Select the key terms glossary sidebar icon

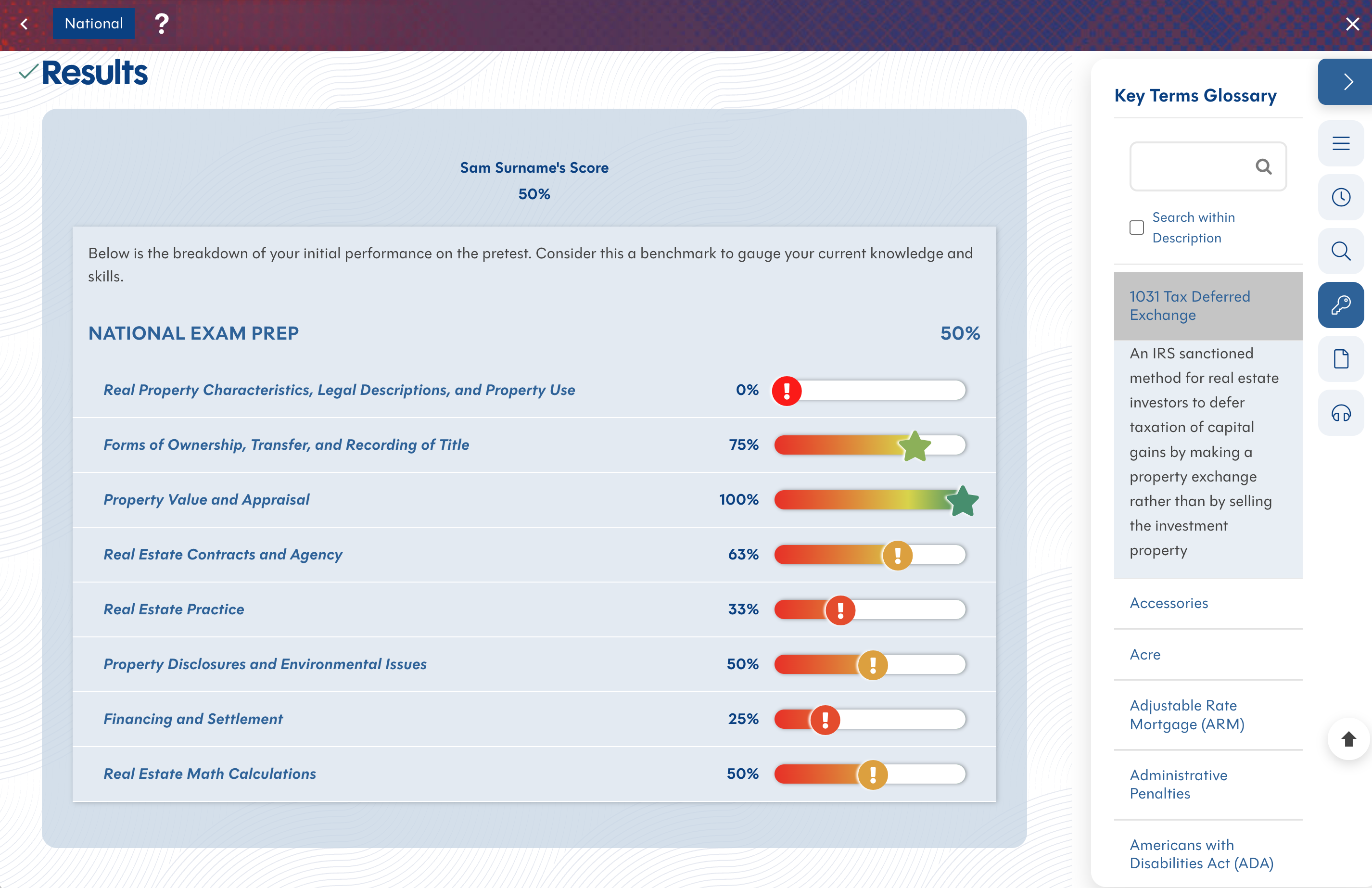[x=1341, y=305]
